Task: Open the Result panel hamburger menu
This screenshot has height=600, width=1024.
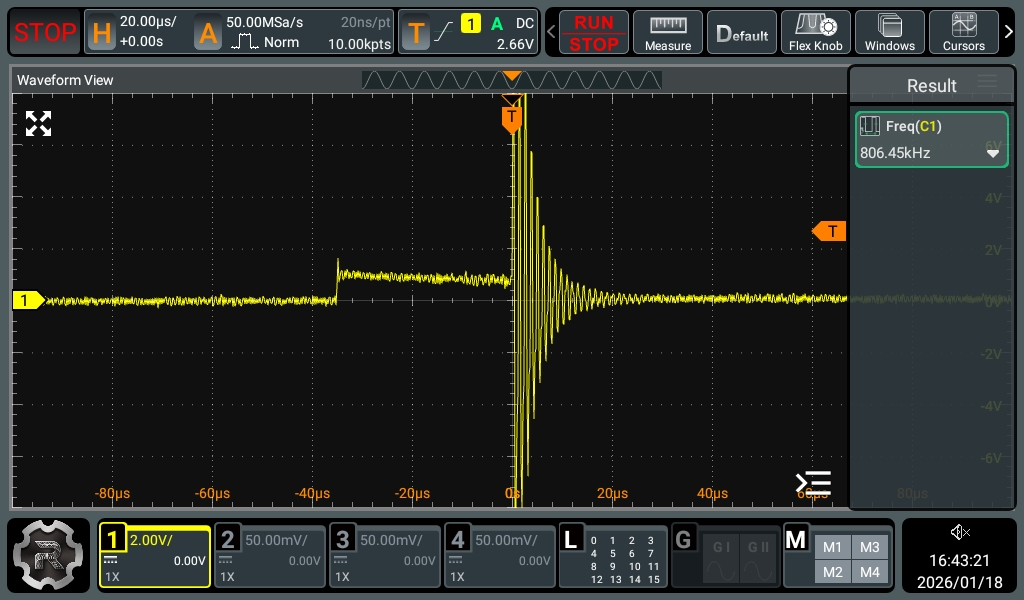Action: [987, 83]
